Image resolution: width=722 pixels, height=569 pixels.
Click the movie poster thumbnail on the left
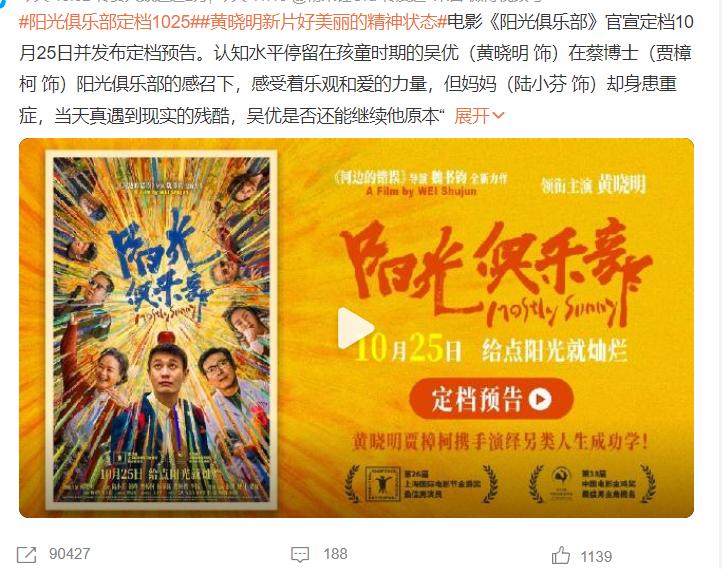click(161, 330)
